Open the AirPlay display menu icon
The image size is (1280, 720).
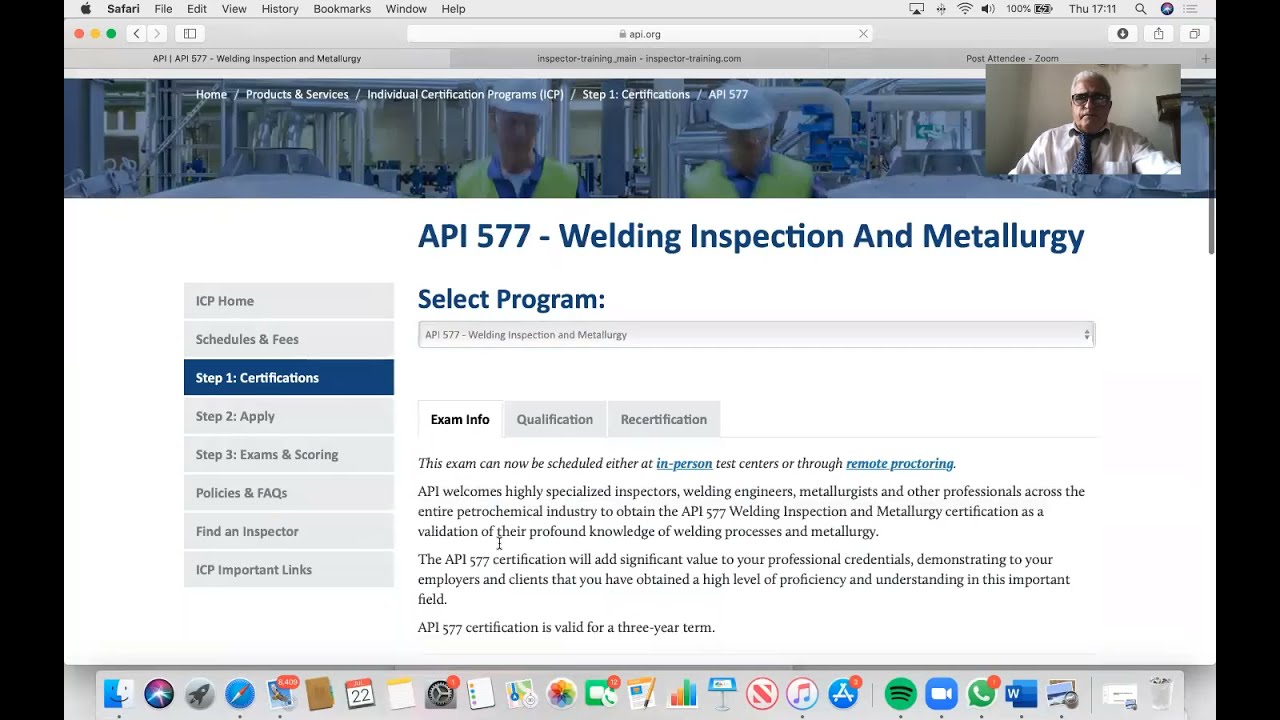tap(917, 9)
